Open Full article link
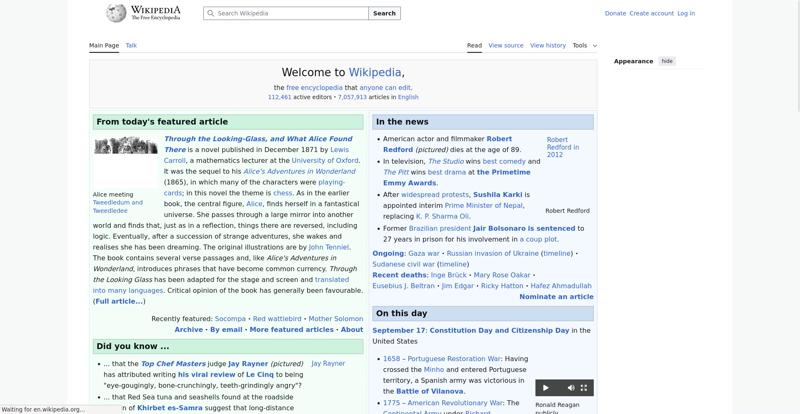This screenshot has height=414, width=800. [x=119, y=301]
